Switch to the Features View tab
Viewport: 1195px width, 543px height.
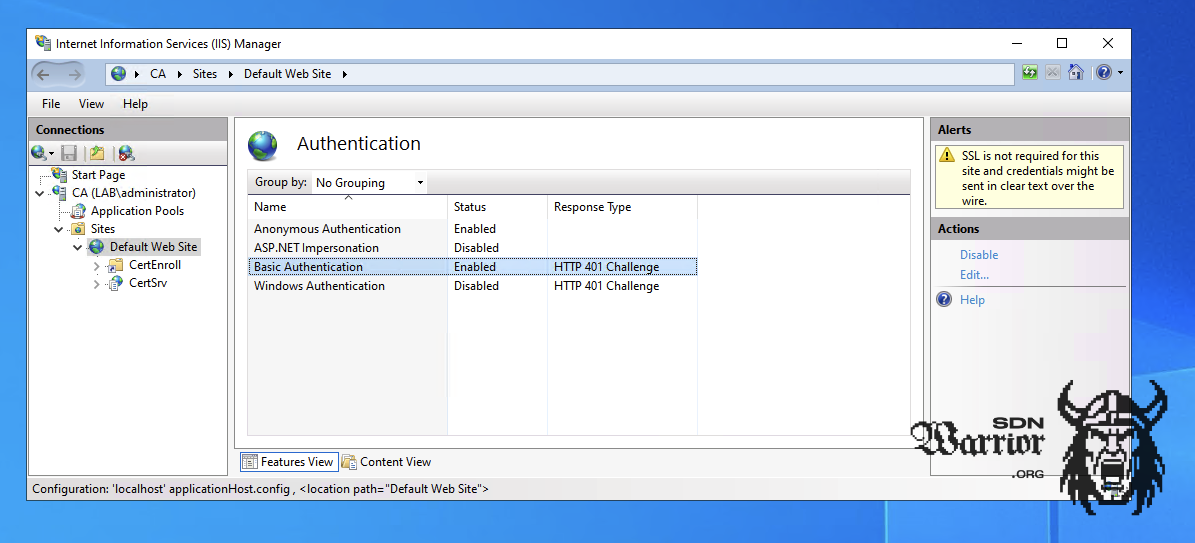pyautogui.click(x=289, y=461)
